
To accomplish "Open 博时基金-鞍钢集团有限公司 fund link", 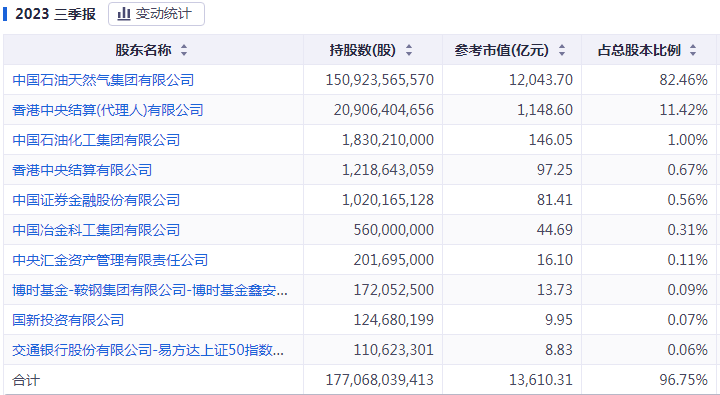I will [x=150, y=290].
